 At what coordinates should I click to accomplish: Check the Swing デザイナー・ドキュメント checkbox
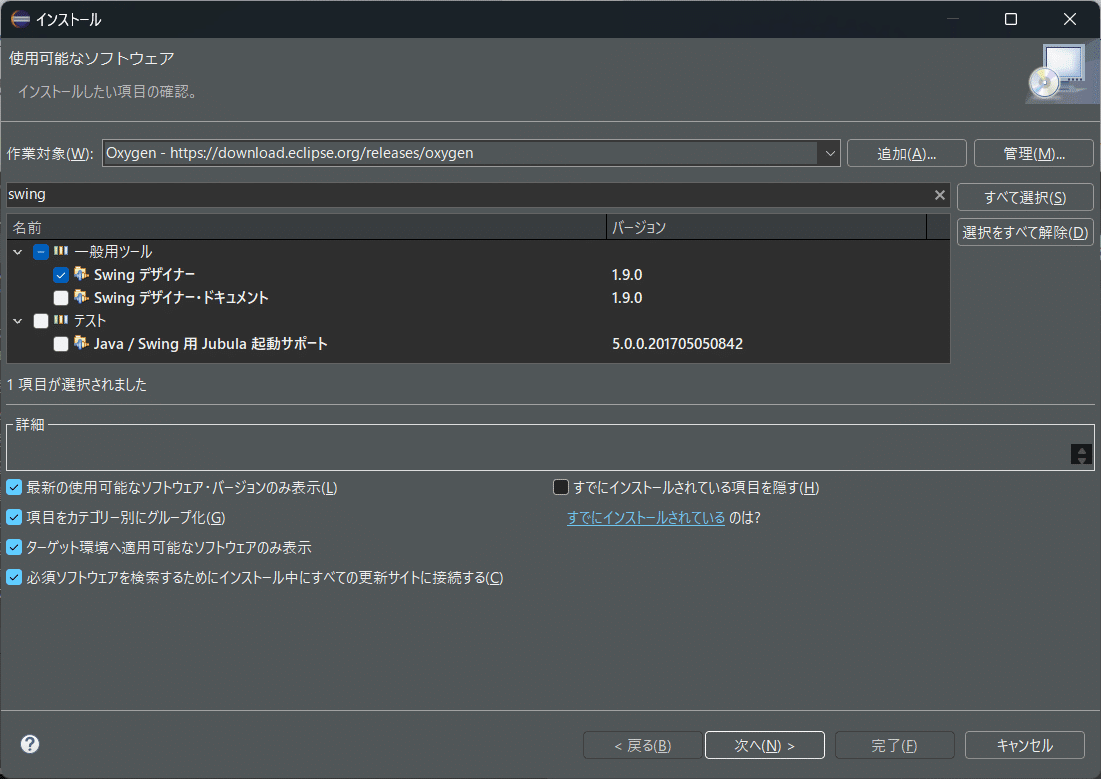point(61,298)
